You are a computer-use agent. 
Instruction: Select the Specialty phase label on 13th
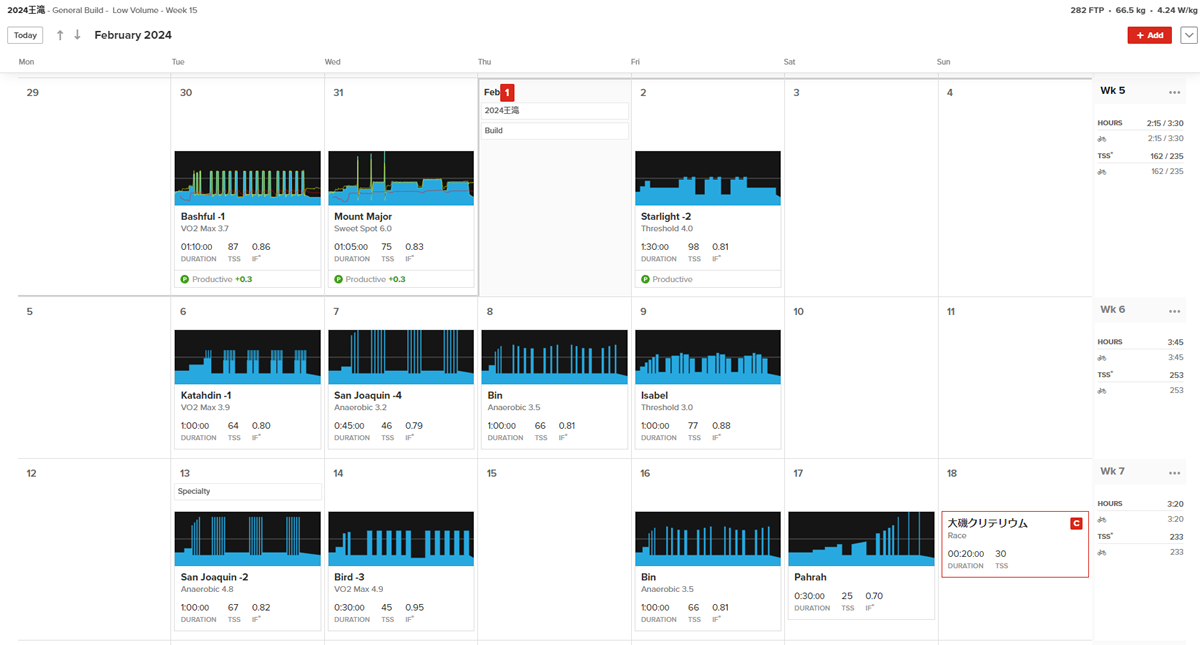pos(248,491)
